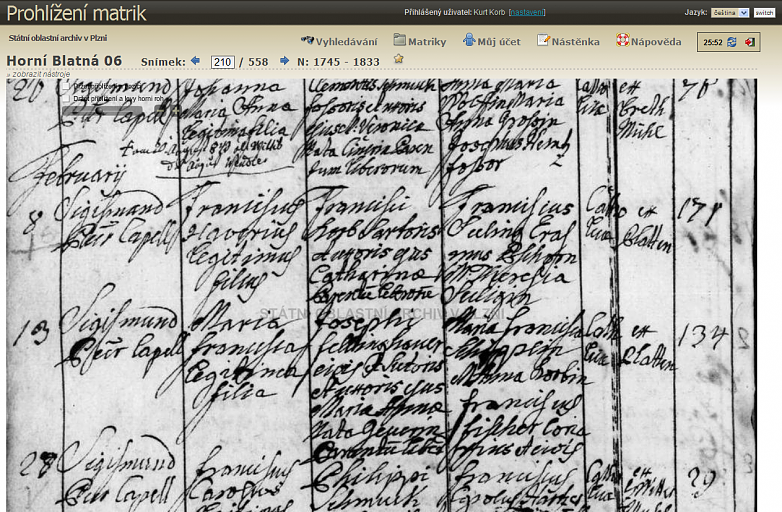Open the Jazyk language dropdown
The image size is (782, 512).
pyautogui.click(x=729, y=12)
